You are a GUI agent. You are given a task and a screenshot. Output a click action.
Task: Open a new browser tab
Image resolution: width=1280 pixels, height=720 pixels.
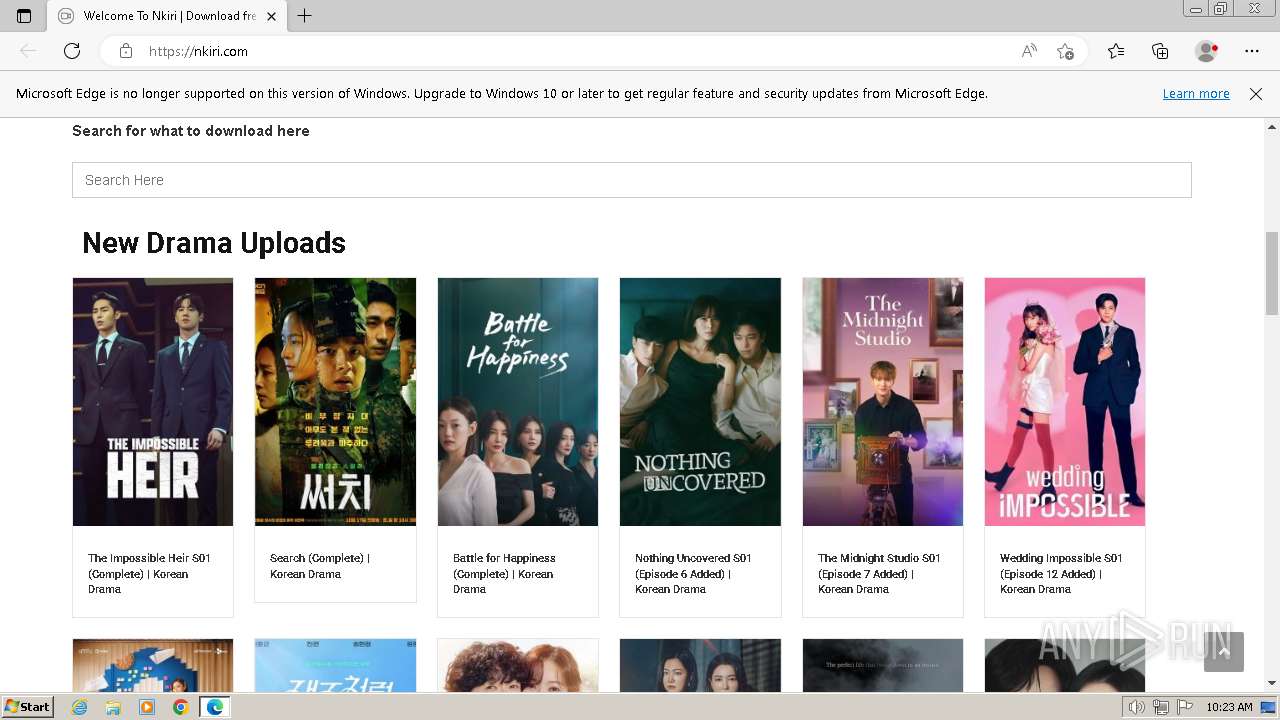[305, 16]
